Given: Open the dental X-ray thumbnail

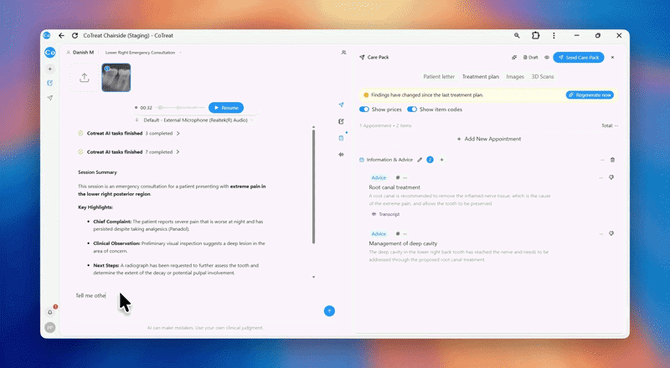Looking at the screenshot, I should (116, 77).
